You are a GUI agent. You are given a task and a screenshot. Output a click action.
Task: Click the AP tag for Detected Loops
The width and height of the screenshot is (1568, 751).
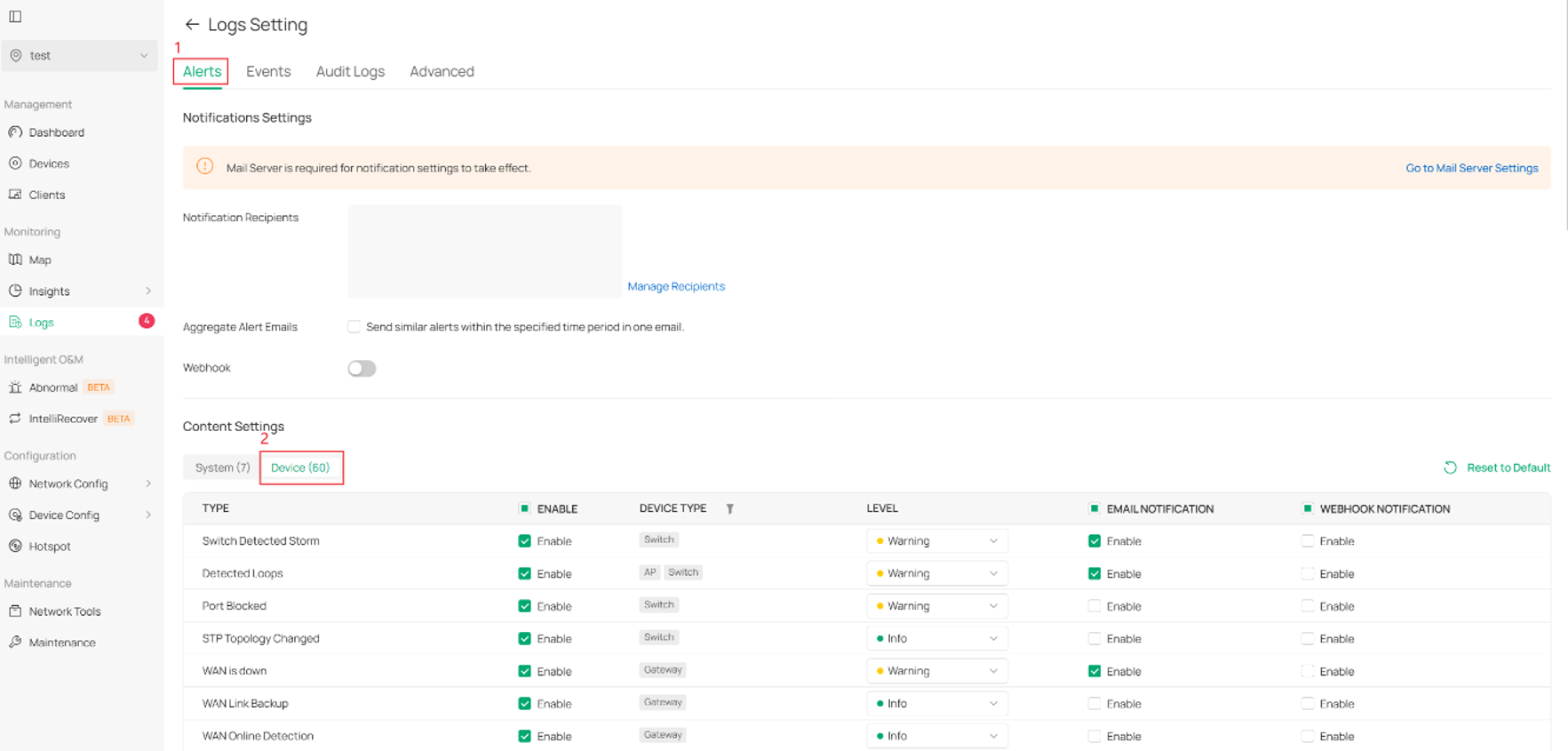pos(650,572)
